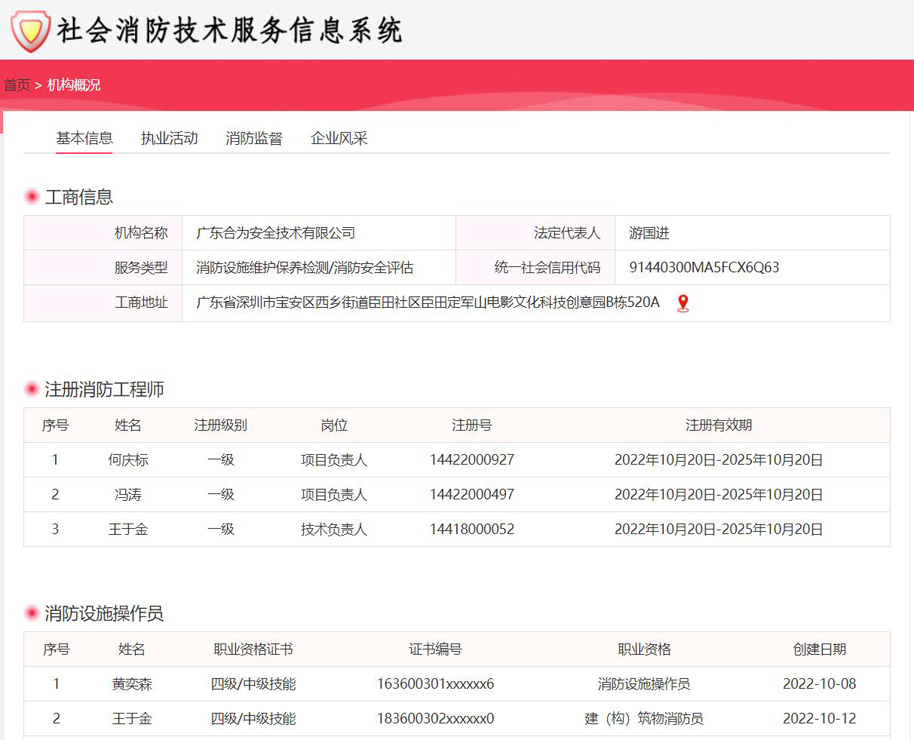
Task: Click the map pin icon beside address
Action: tap(683, 303)
